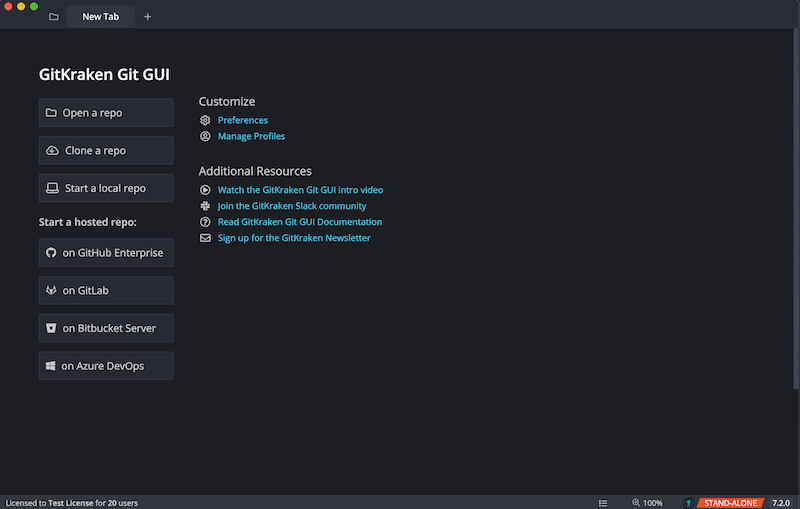Click the Clone a repo button
The height and width of the screenshot is (509, 800).
click(106, 151)
